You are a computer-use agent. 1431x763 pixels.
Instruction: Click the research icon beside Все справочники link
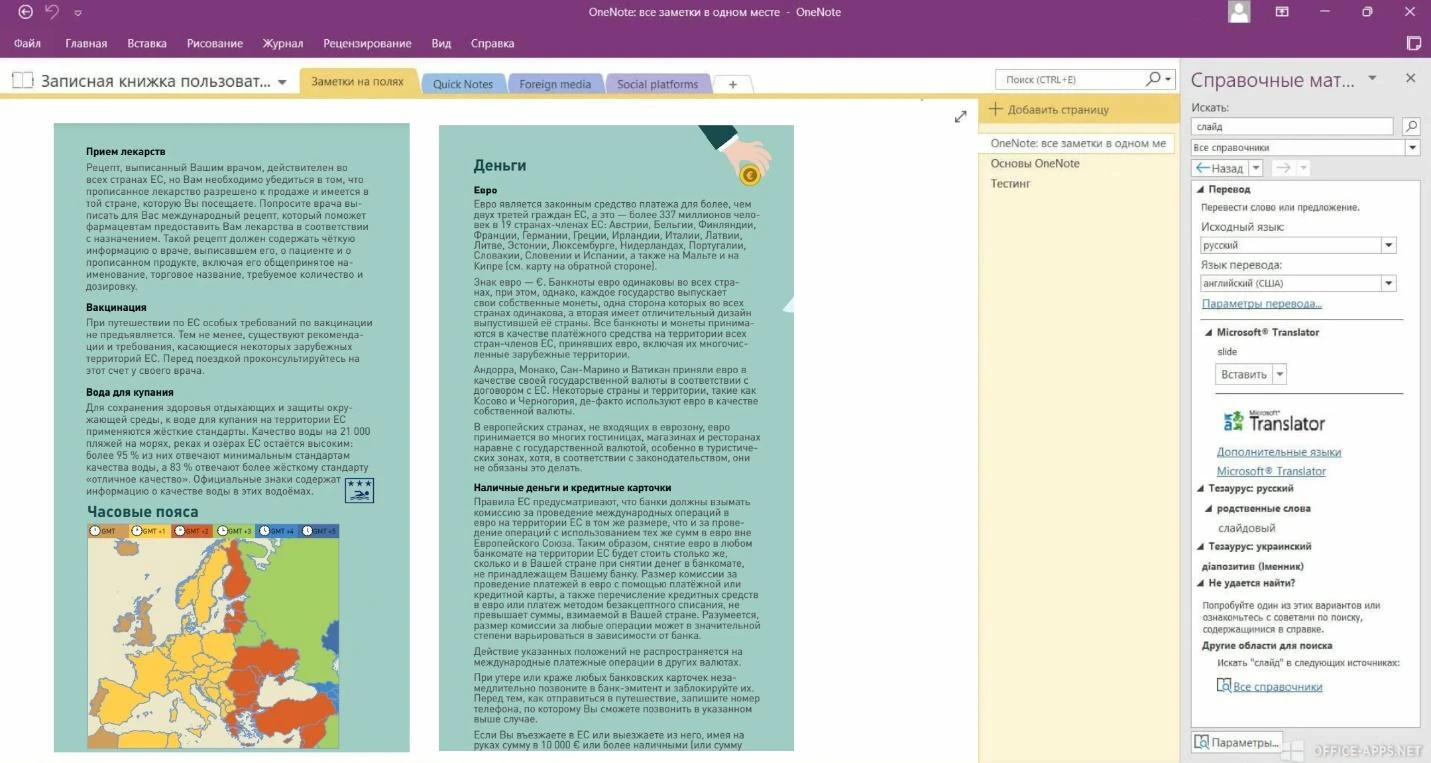(x=1224, y=685)
